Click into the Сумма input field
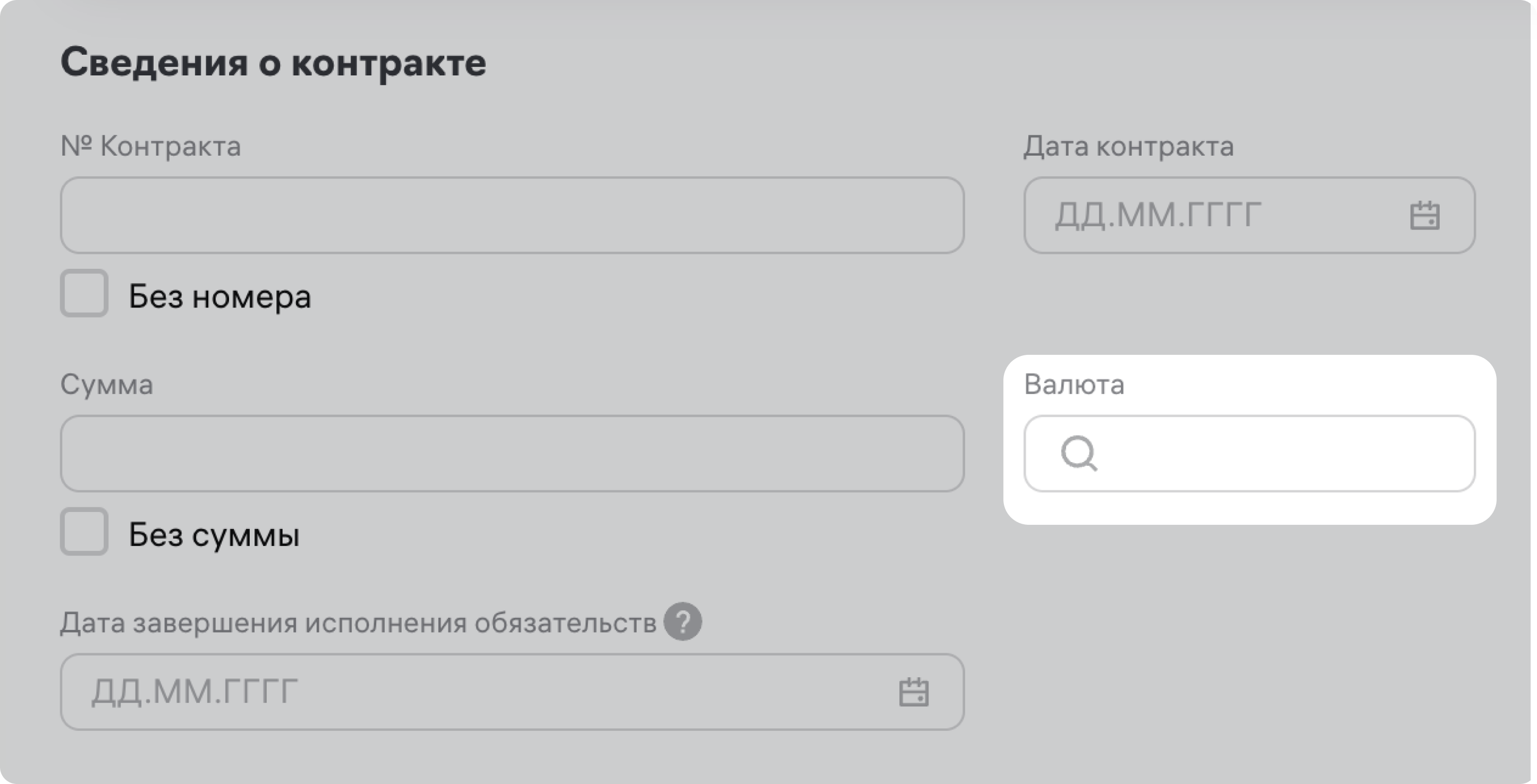This screenshot has width=1537, height=784. (x=512, y=454)
